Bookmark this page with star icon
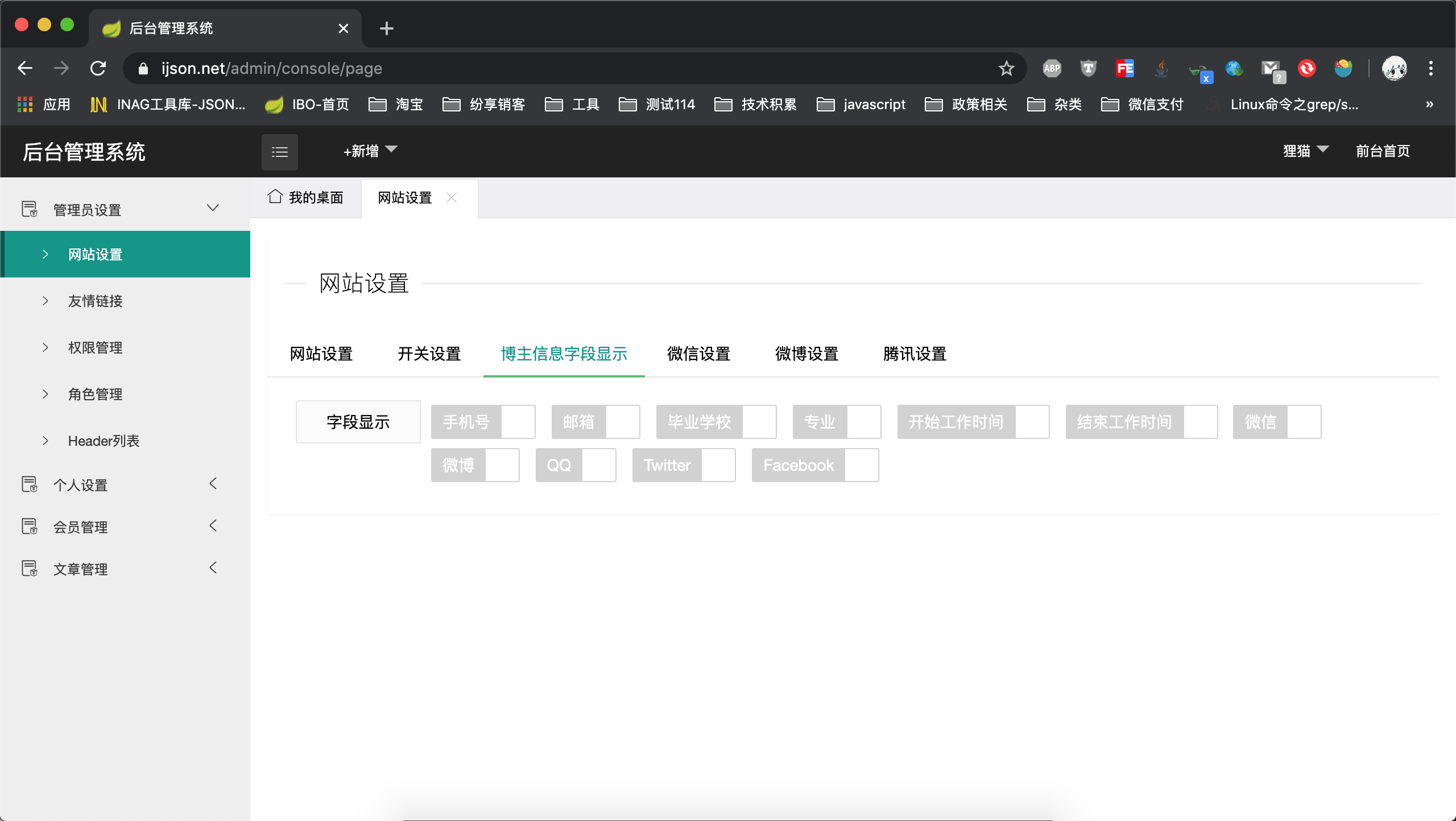1456x821 pixels. (x=1006, y=69)
